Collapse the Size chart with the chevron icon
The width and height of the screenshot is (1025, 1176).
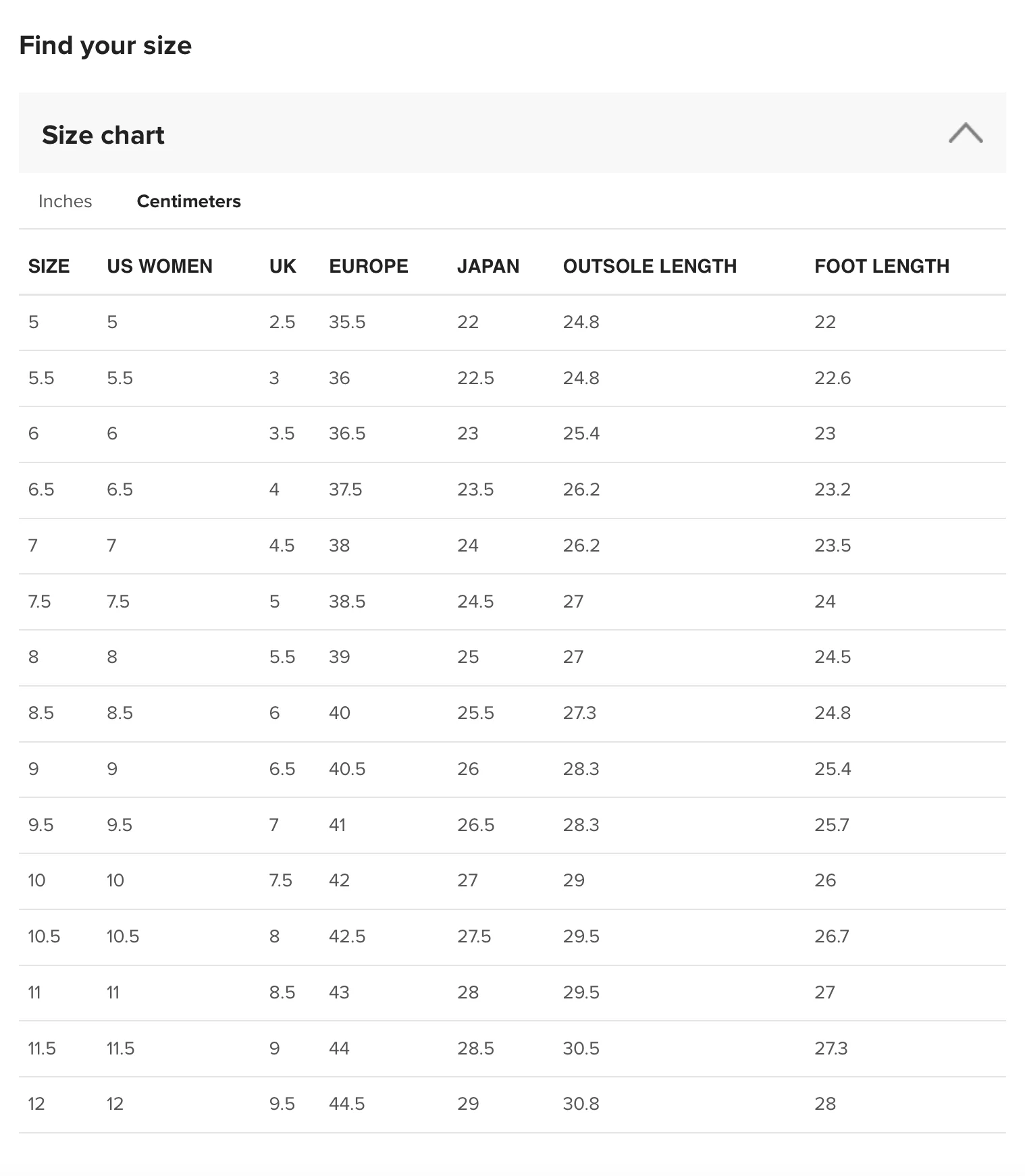[x=965, y=133]
